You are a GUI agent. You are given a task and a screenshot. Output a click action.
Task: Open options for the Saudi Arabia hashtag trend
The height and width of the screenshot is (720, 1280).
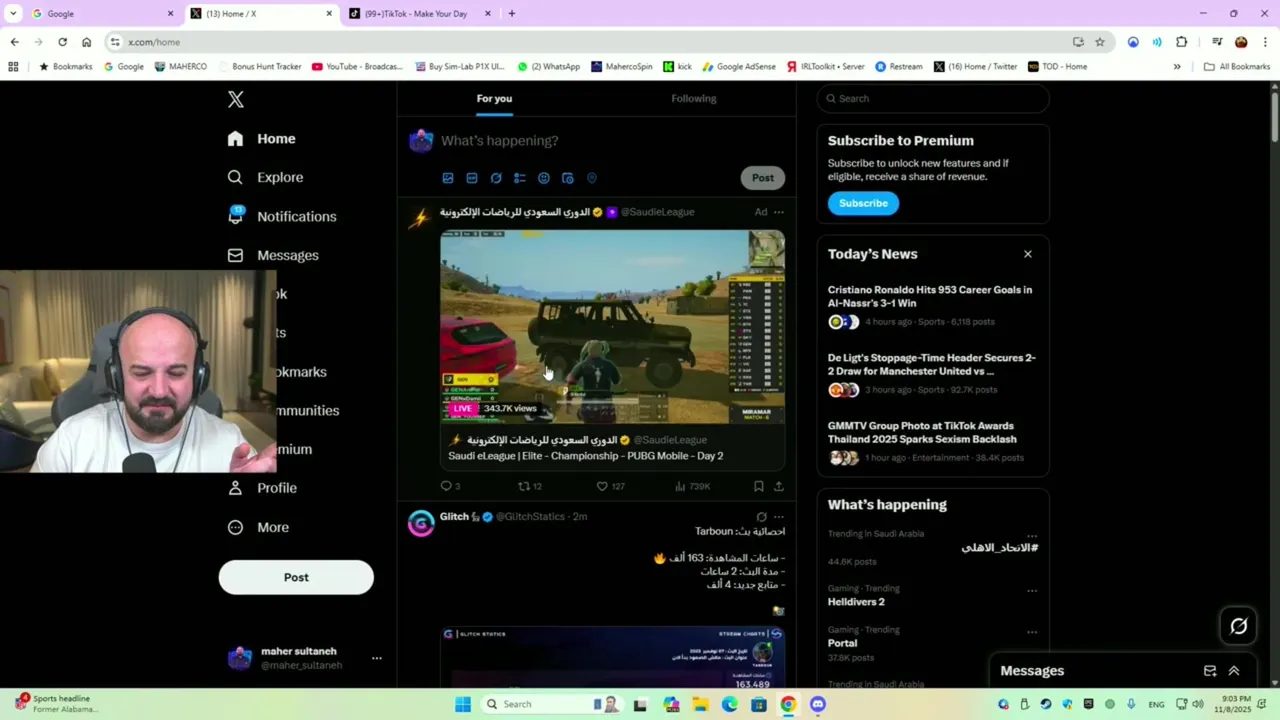coord(1032,535)
